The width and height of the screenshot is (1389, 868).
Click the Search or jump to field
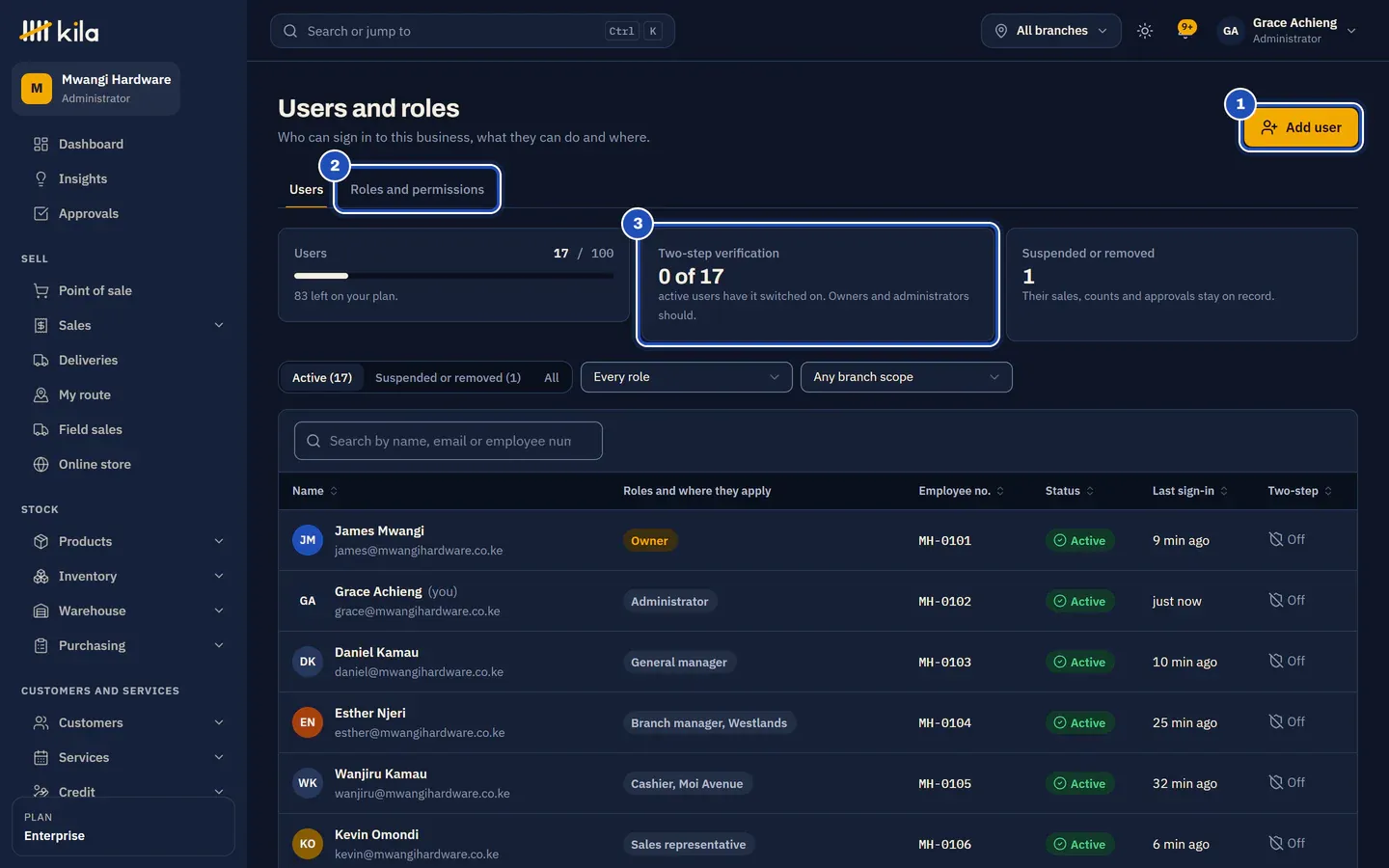473,31
